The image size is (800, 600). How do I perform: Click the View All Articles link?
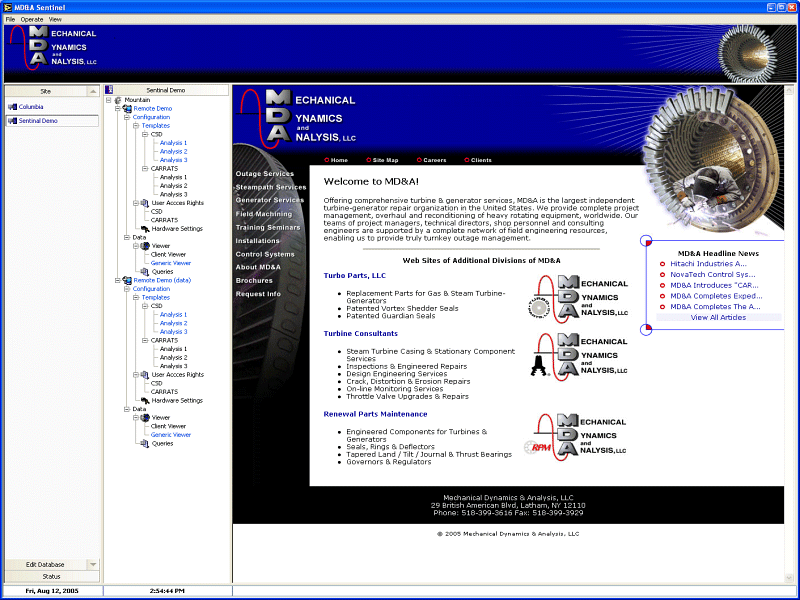point(718,317)
